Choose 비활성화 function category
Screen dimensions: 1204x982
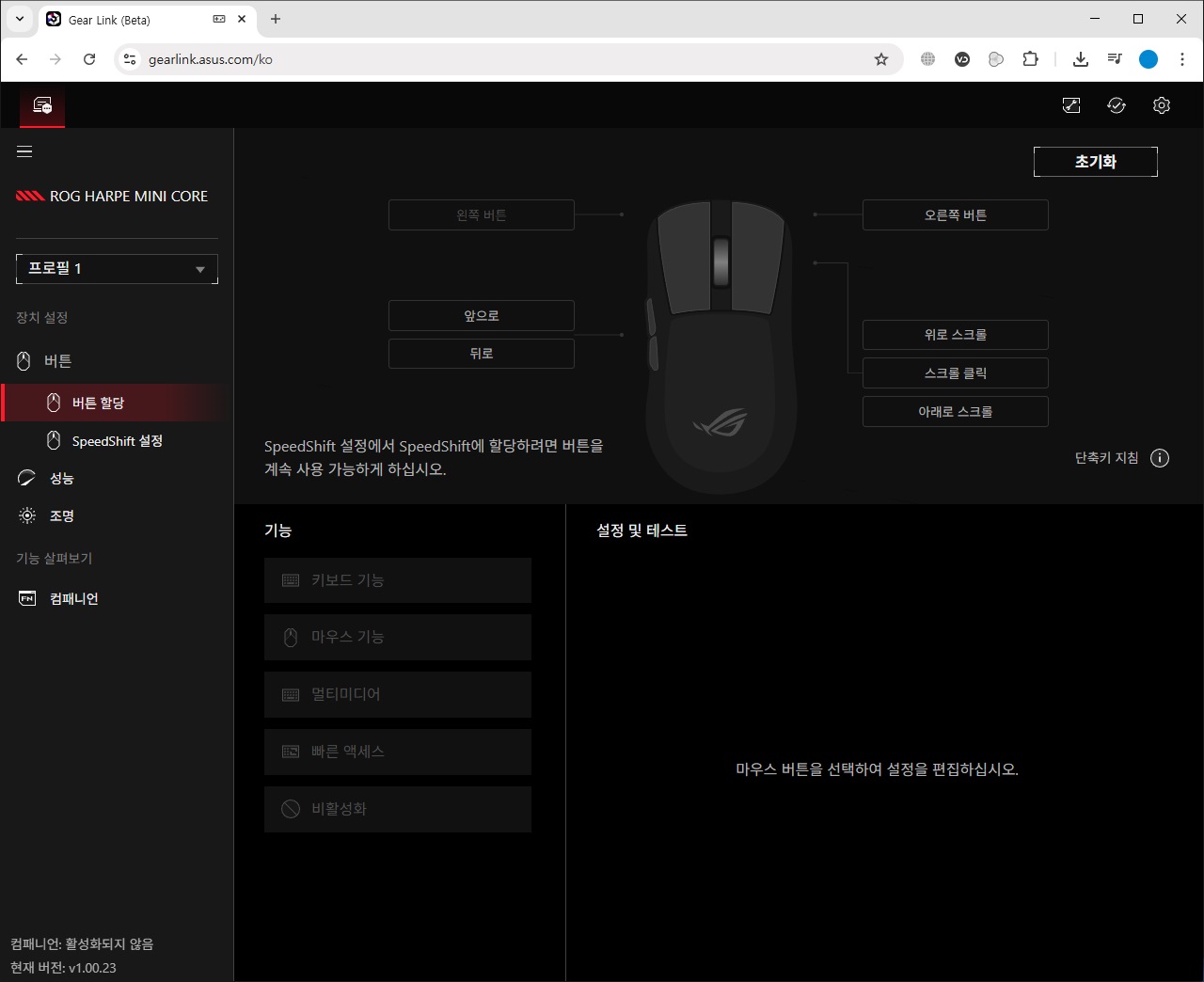[398, 809]
